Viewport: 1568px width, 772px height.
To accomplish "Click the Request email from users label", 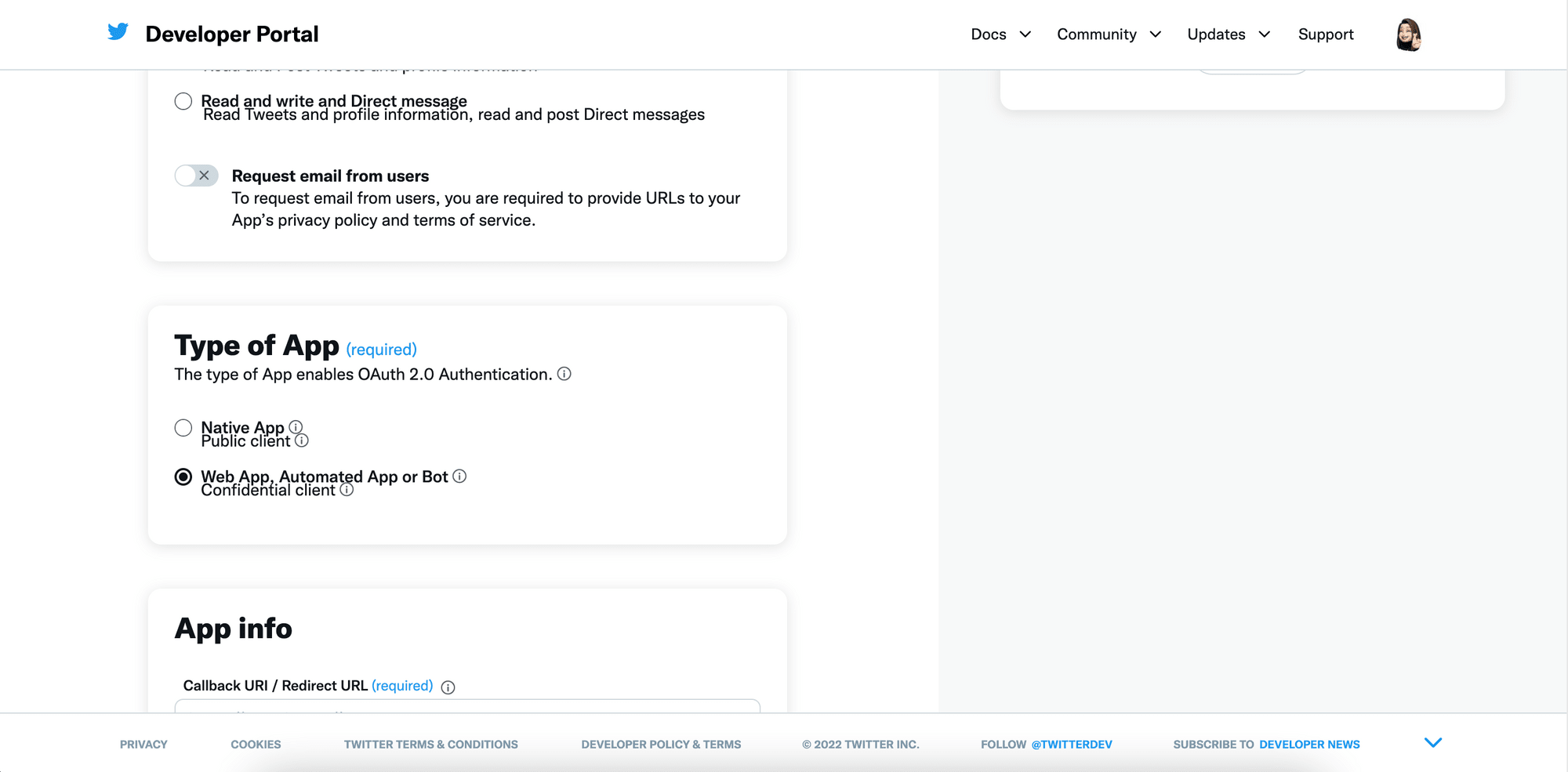I will pos(330,176).
